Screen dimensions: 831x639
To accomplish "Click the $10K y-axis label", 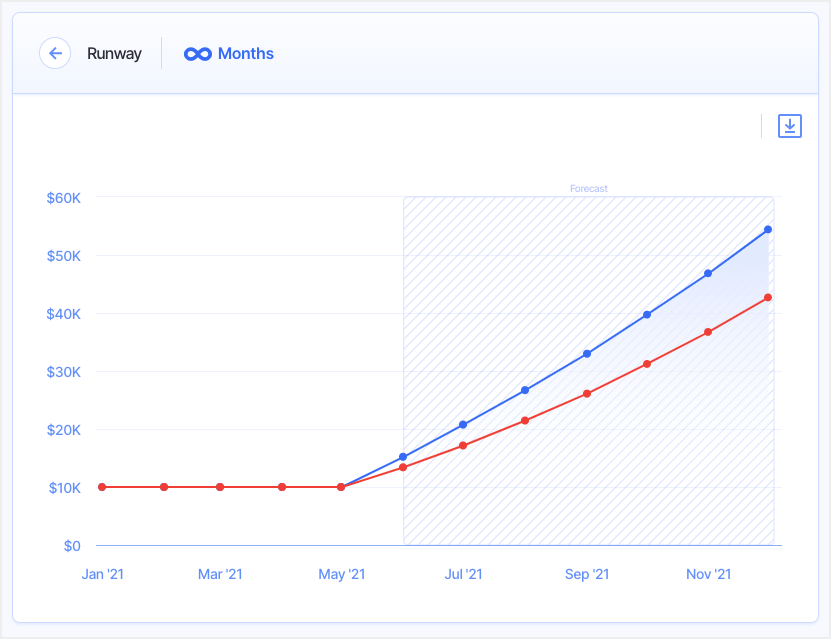I will click(64, 488).
